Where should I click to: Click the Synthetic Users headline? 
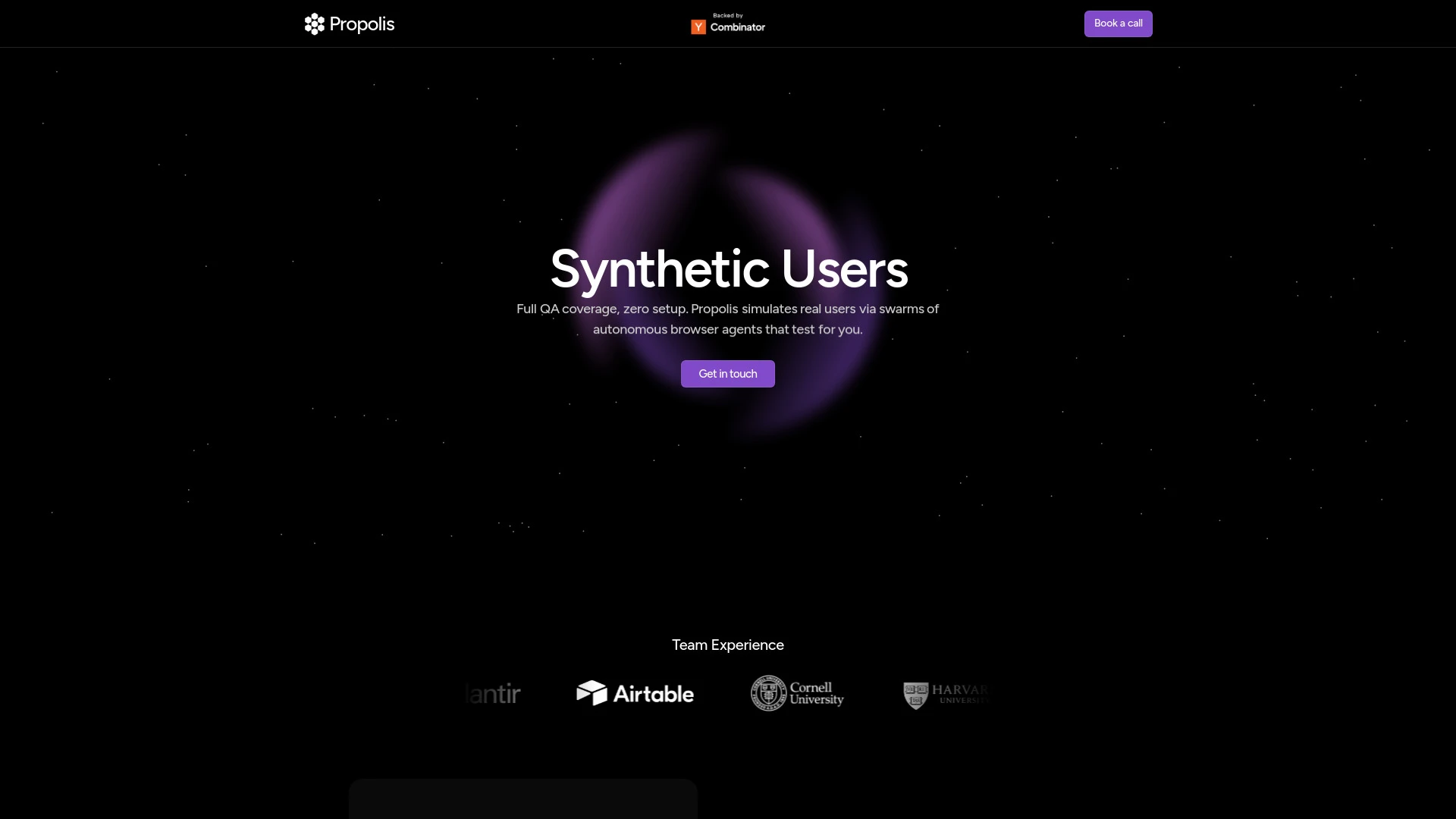pyautogui.click(x=728, y=269)
